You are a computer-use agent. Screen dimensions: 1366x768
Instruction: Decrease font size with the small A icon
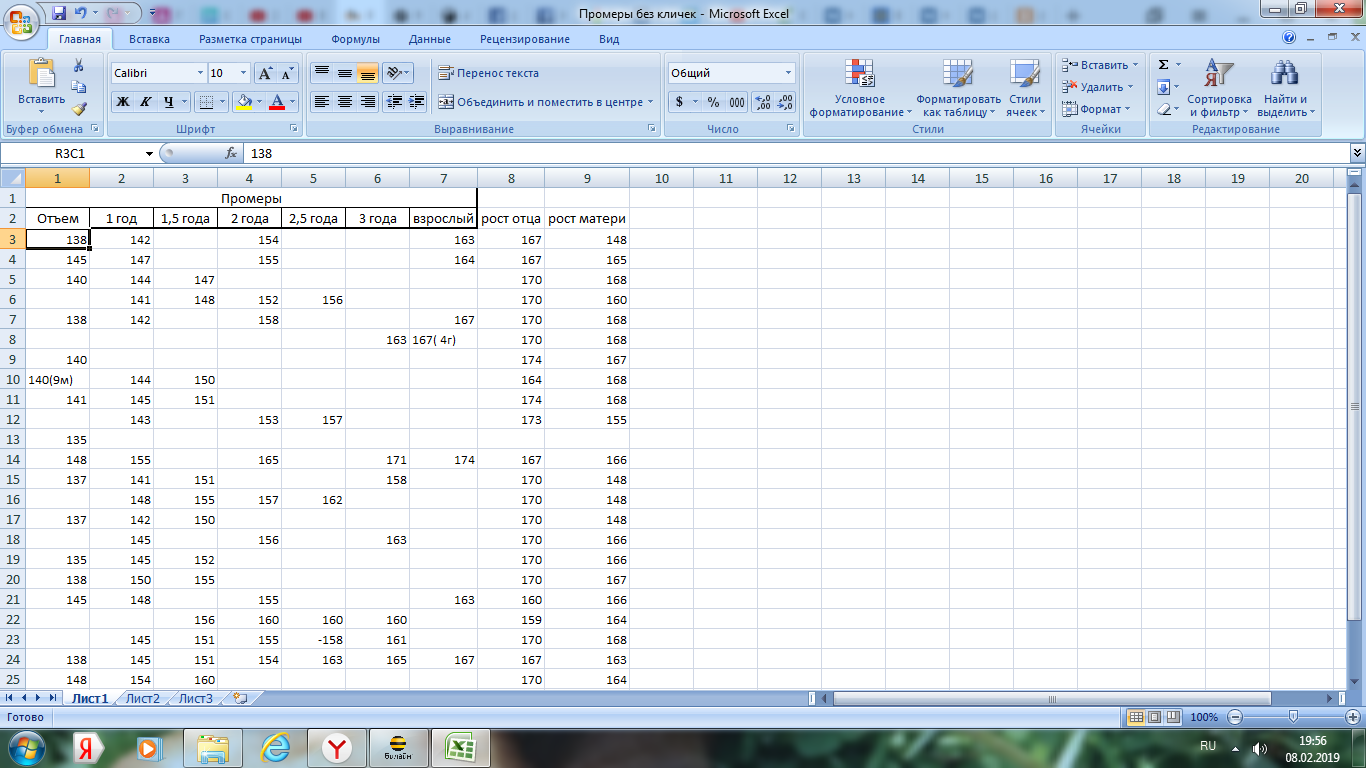tap(287, 73)
